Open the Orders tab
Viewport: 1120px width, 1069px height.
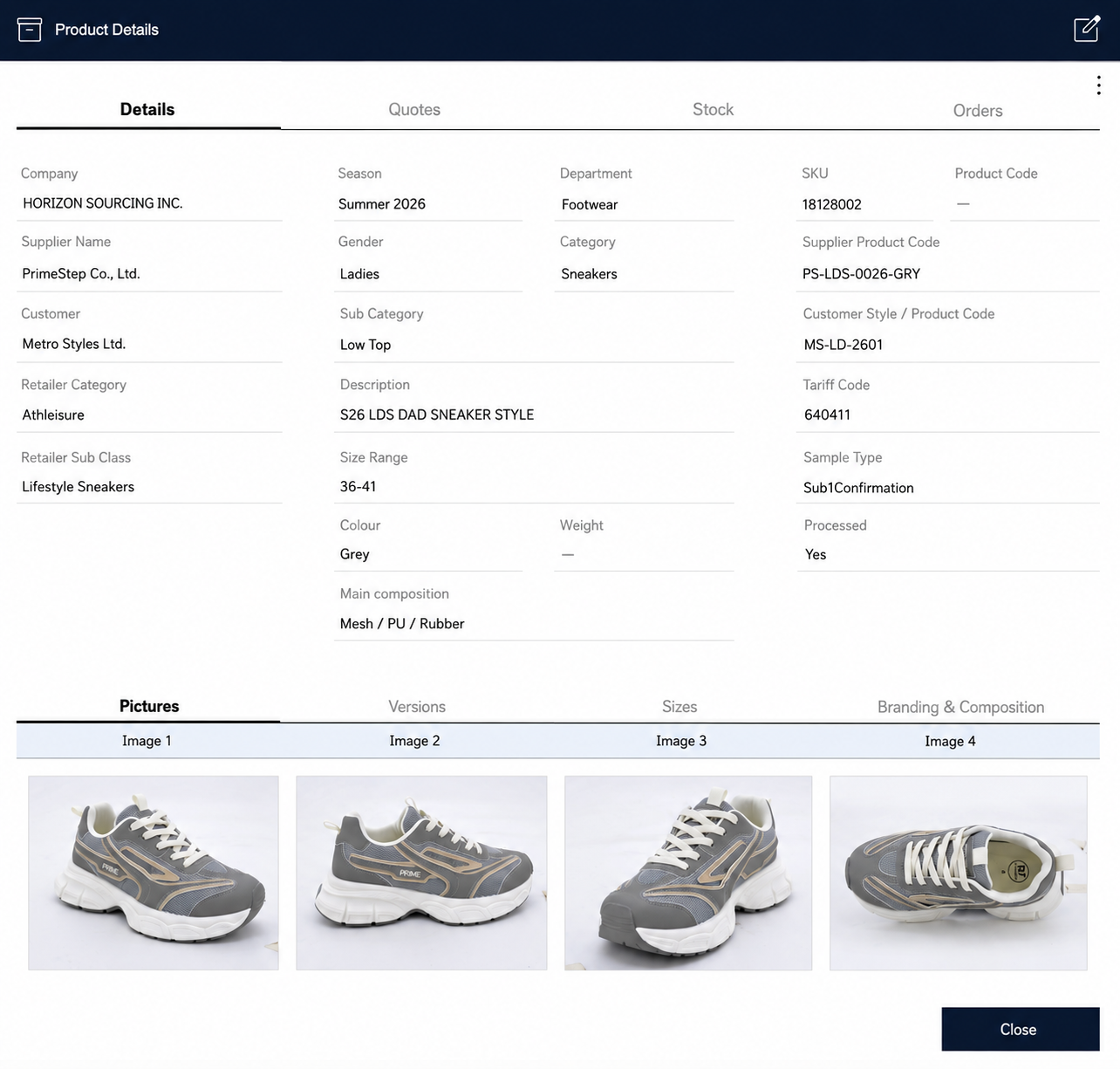(978, 110)
